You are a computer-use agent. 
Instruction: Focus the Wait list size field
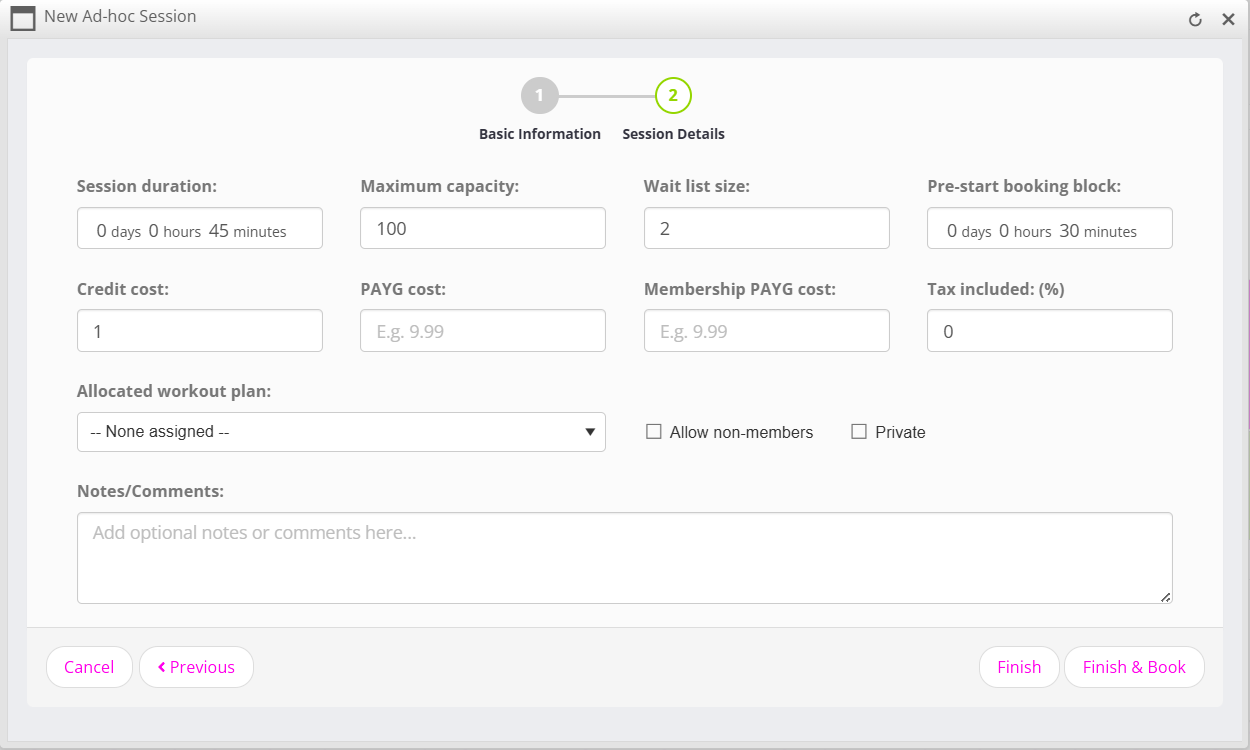click(766, 228)
